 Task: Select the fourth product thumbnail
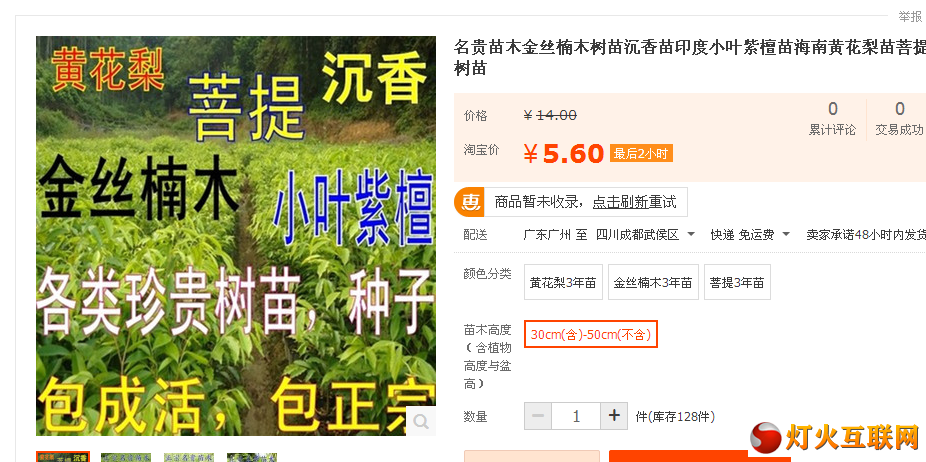(x=252, y=457)
